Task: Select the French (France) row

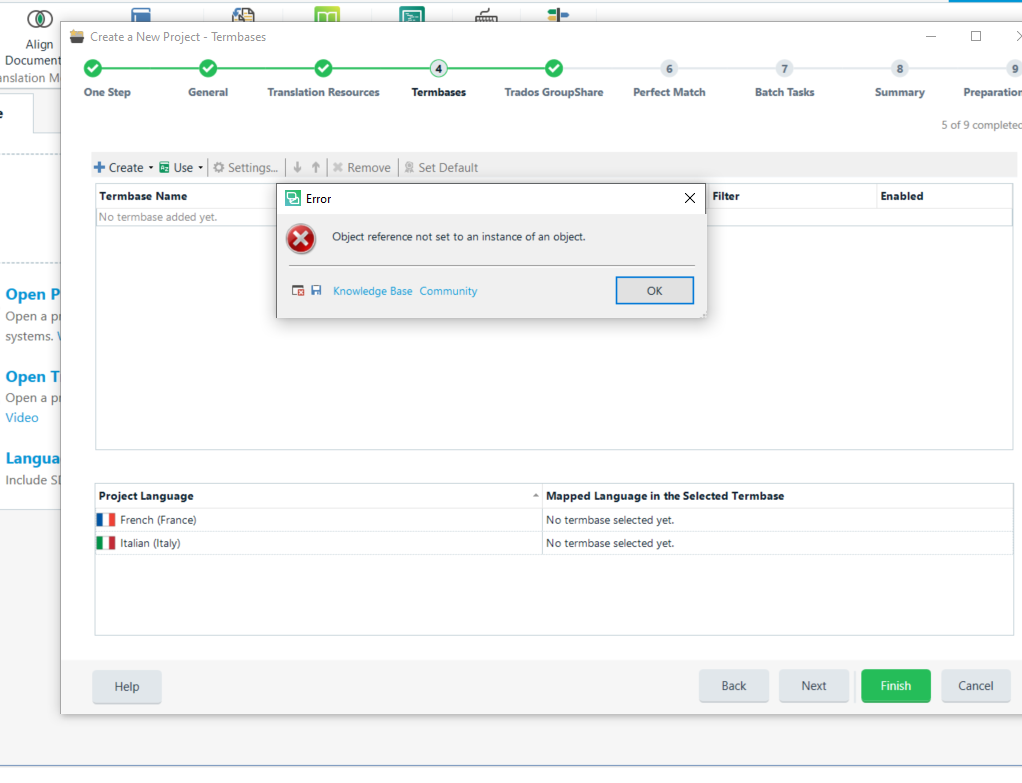Action: pos(554,520)
